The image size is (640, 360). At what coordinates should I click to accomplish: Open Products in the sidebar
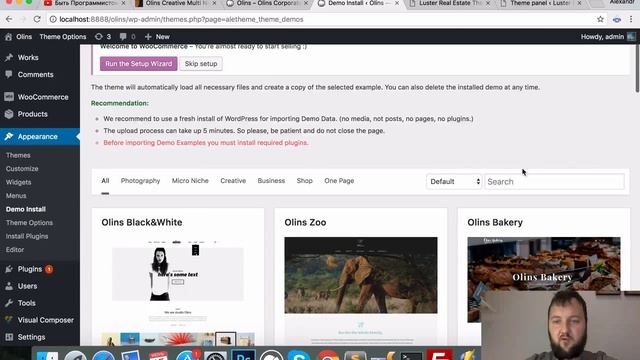click(x=32, y=114)
